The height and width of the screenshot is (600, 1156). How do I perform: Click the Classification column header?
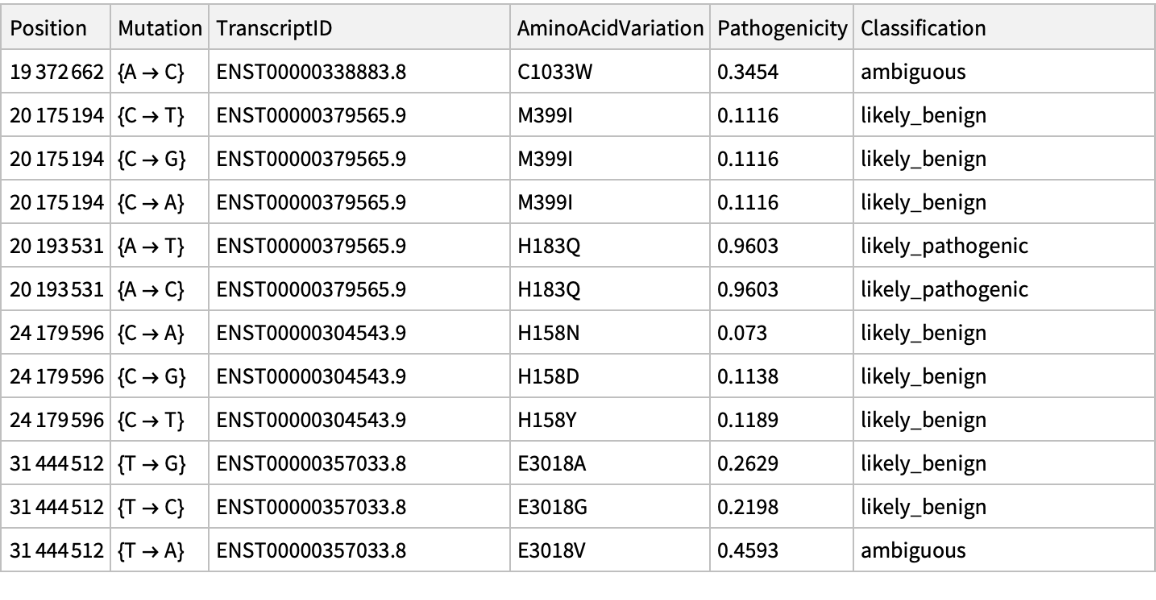tap(923, 28)
